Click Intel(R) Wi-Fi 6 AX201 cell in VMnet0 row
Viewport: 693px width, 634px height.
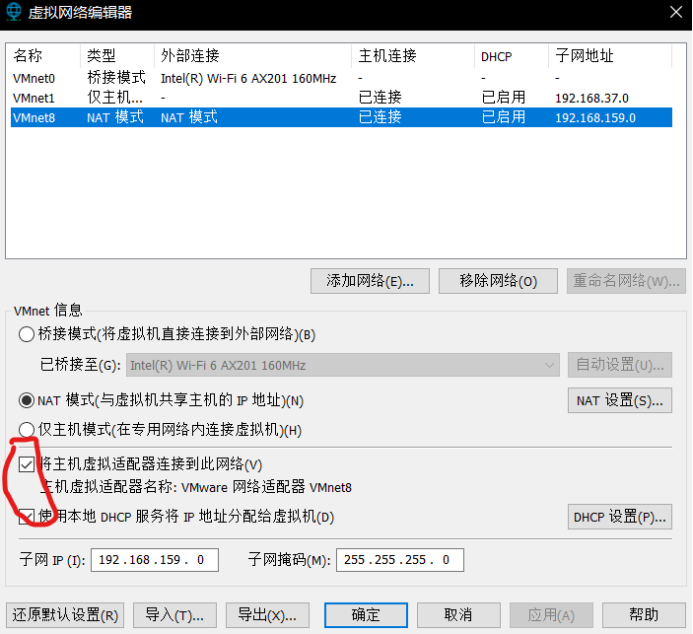[248, 79]
